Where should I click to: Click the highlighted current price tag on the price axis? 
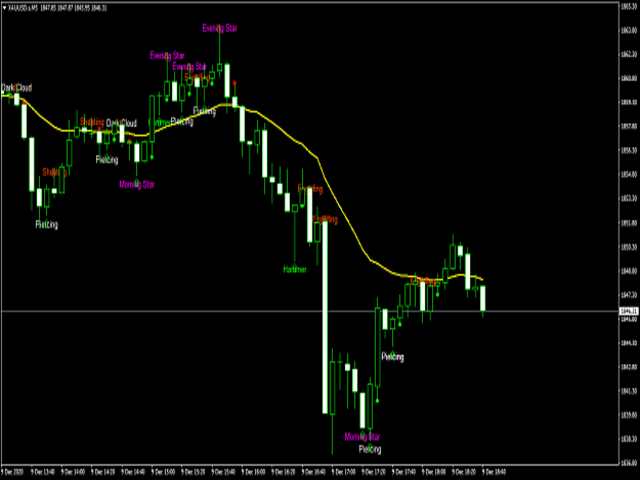click(x=629, y=311)
